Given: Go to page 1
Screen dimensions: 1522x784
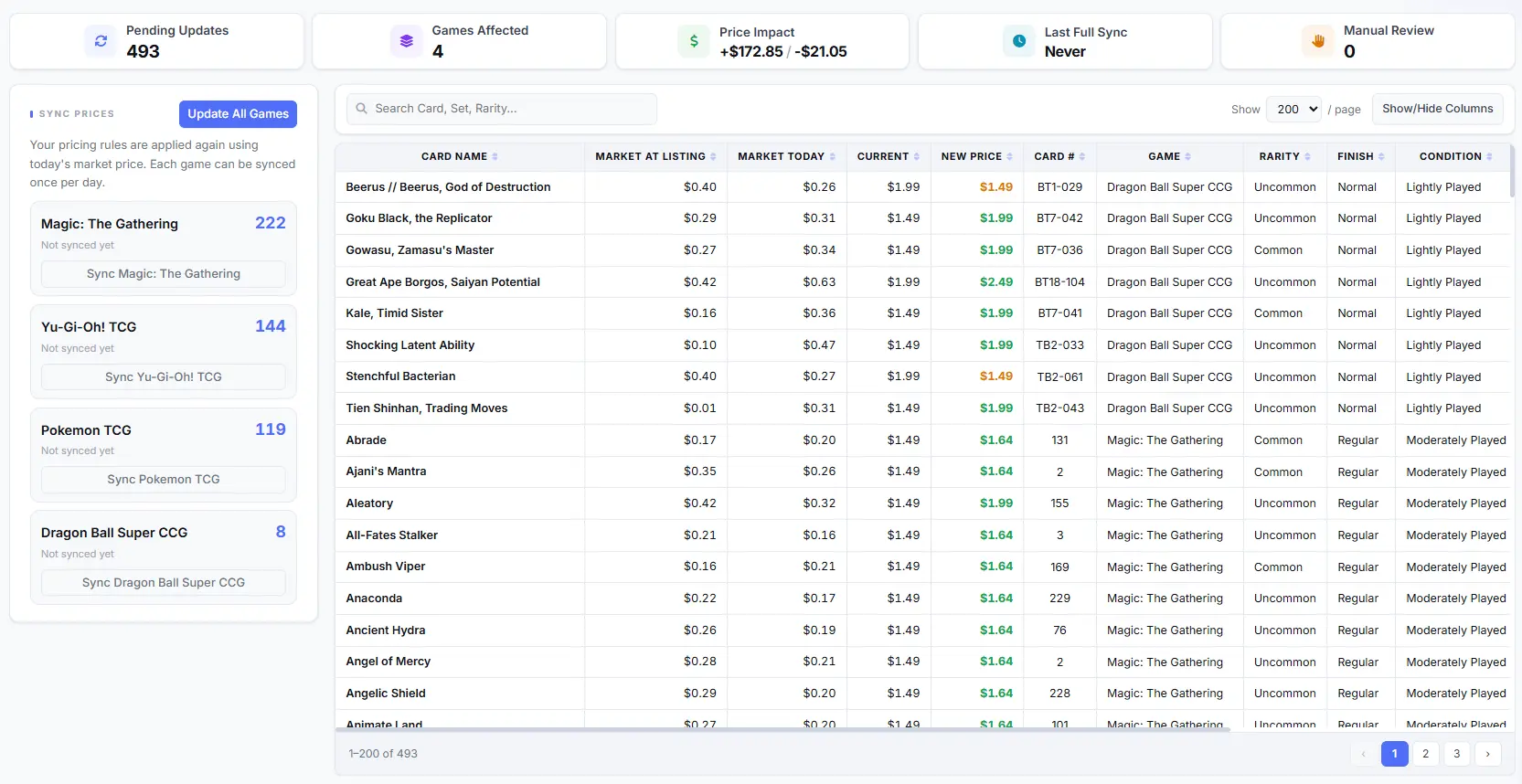Looking at the screenshot, I should (1394, 754).
